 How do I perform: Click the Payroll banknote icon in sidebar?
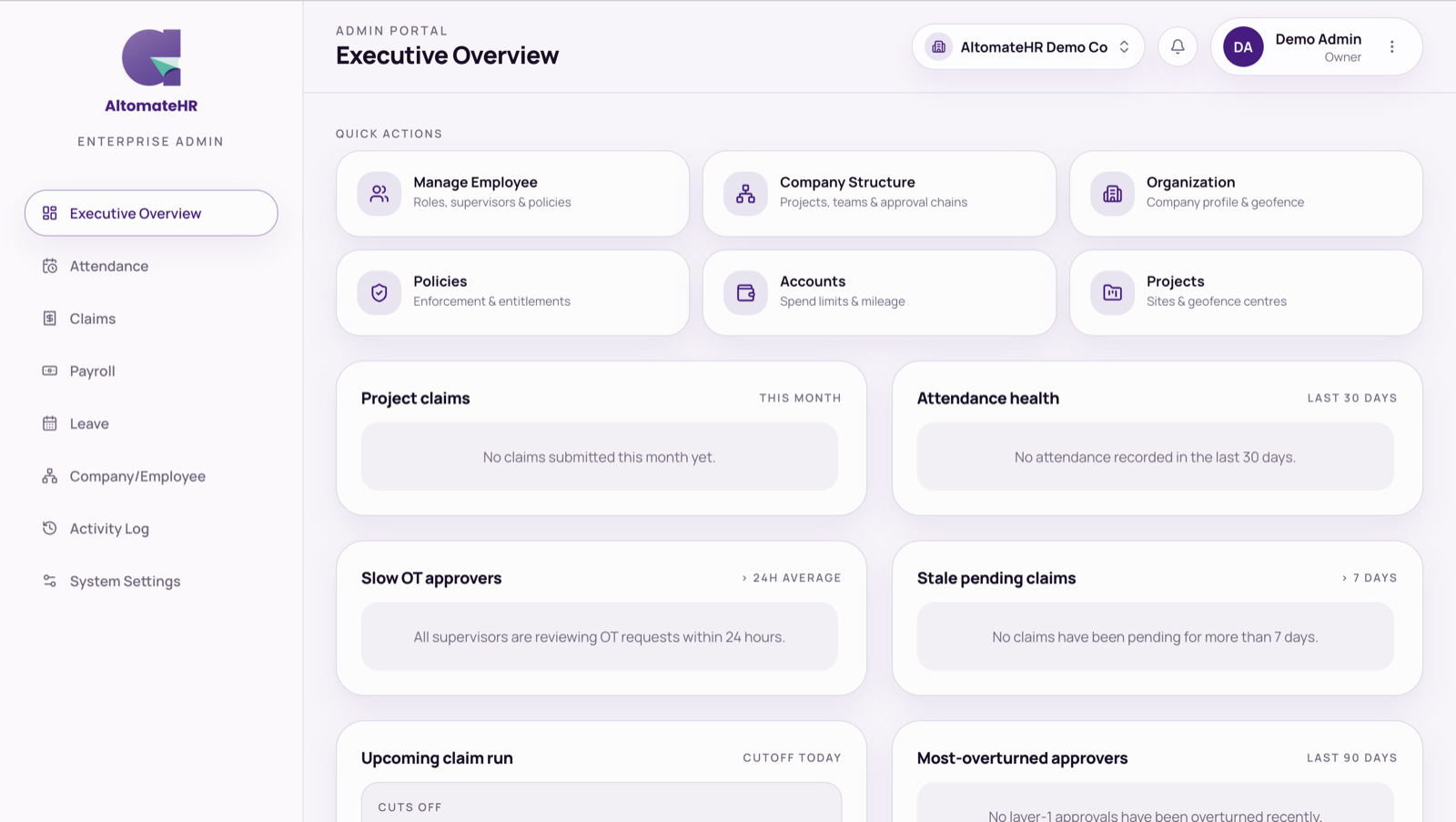[x=50, y=370]
